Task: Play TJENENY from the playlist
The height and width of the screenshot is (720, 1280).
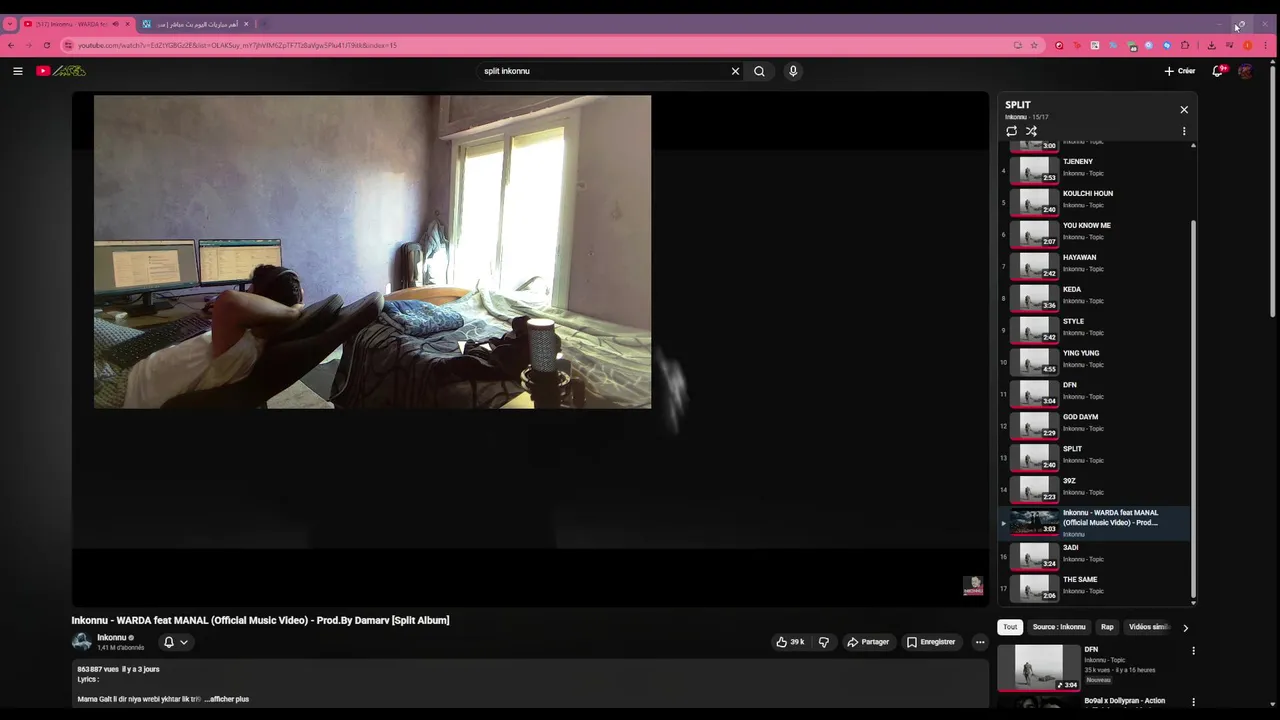Action: tap(1095, 169)
